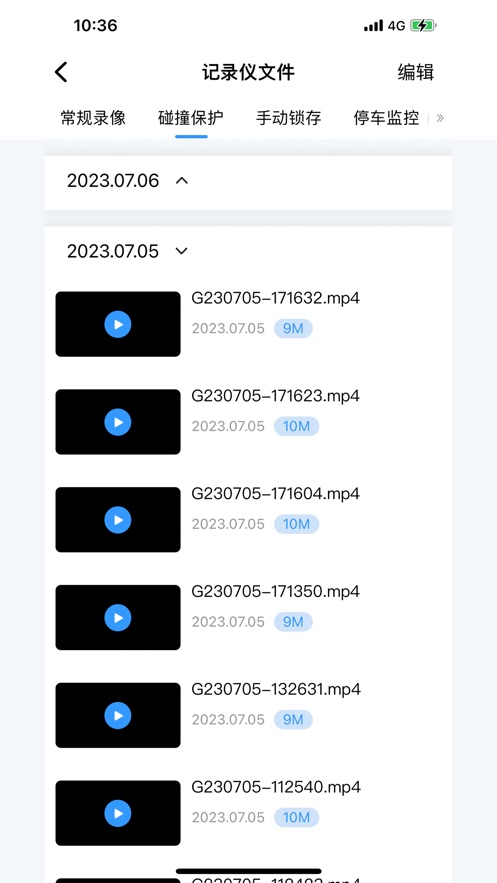The width and height of the screenshot is (497, 883).
Task: Open the 手动锁存 tab
Action: coord(289,118)
